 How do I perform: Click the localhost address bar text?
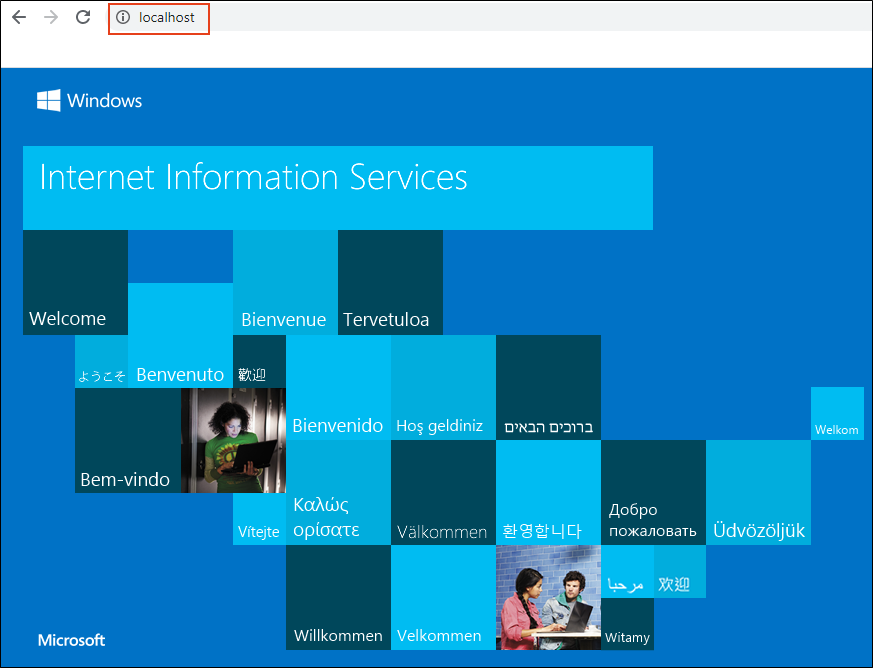(166, 17)
